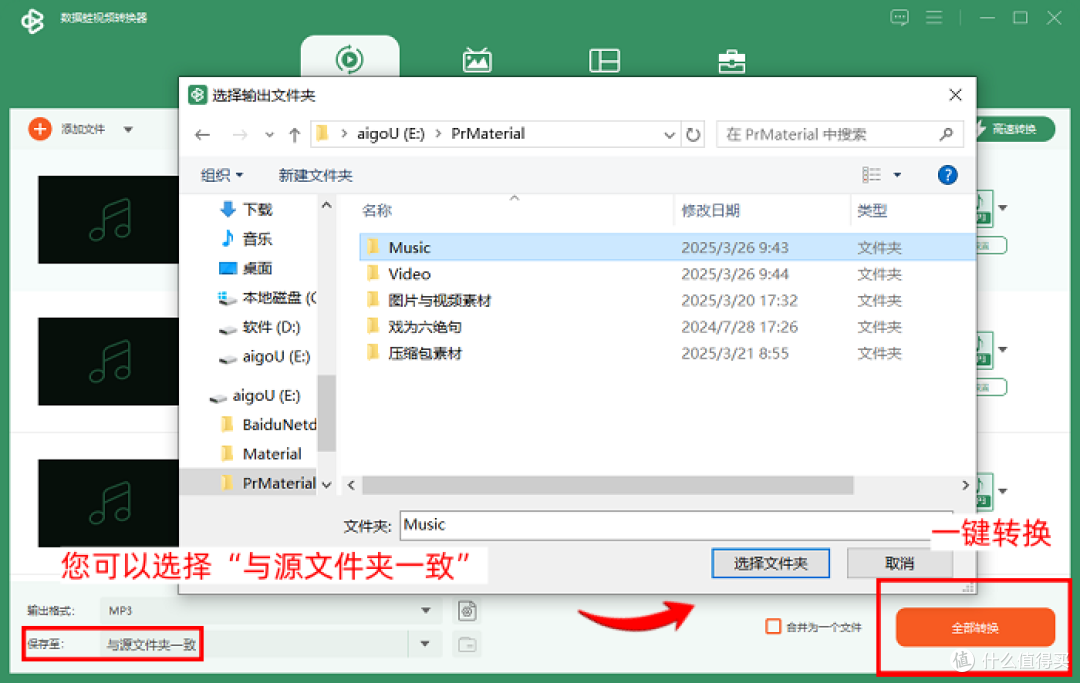Viewport: 1080px width, 683px height.
Task: Click 取消 button
Action: coord(900,563)
